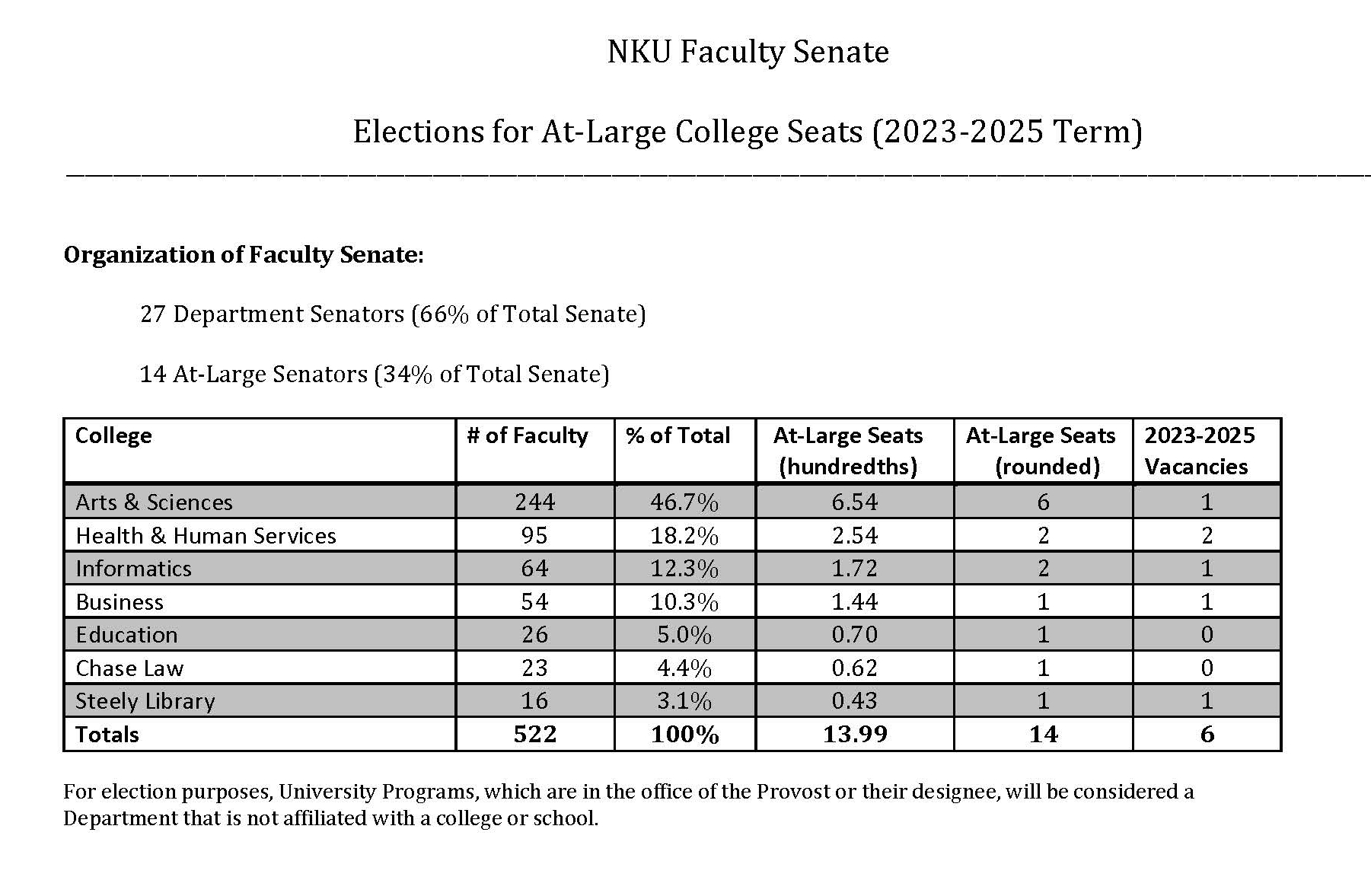Select the Steely Library row label
The height and width of the screenshot is (896, 1371).
(145, 701)
